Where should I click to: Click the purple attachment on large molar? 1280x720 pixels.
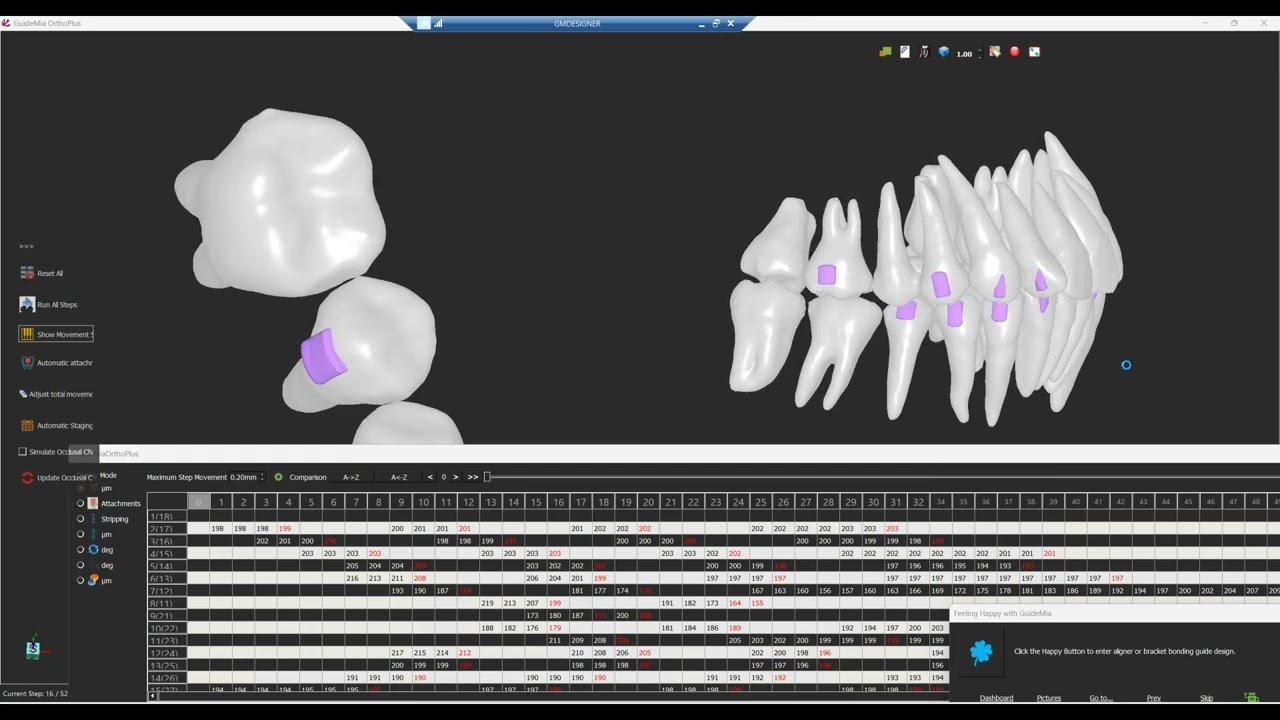323,357
